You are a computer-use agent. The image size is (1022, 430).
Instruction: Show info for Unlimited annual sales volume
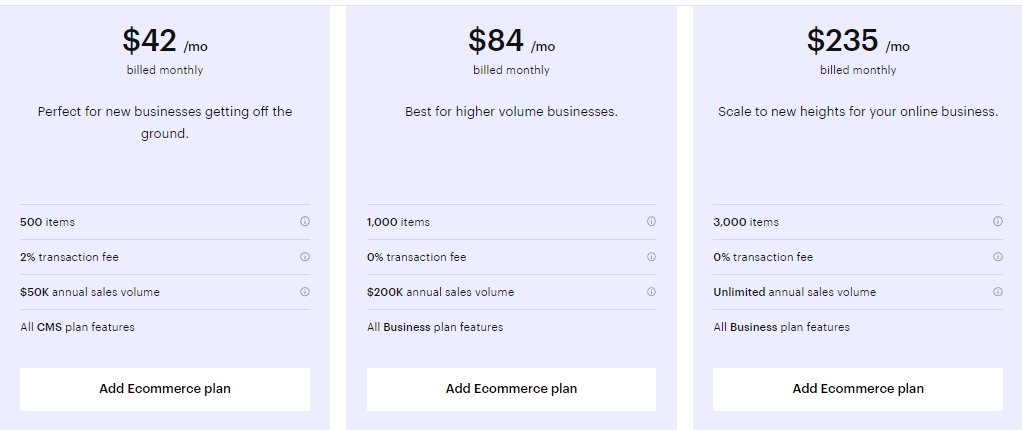tap(998, 292)
